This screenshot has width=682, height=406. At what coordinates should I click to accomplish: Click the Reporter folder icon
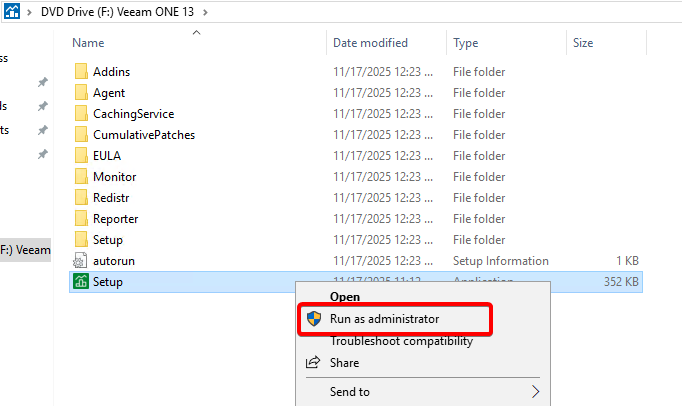pos(81,219)
